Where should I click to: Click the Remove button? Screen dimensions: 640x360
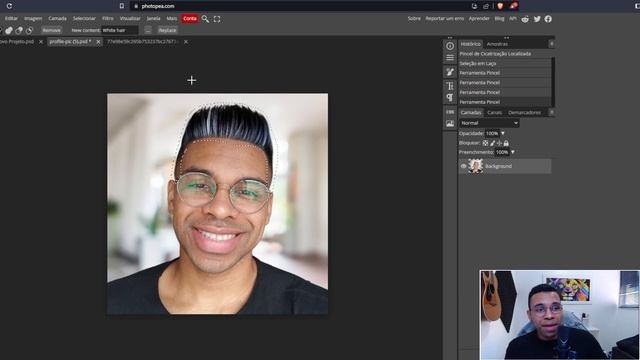tap(51, 30)
